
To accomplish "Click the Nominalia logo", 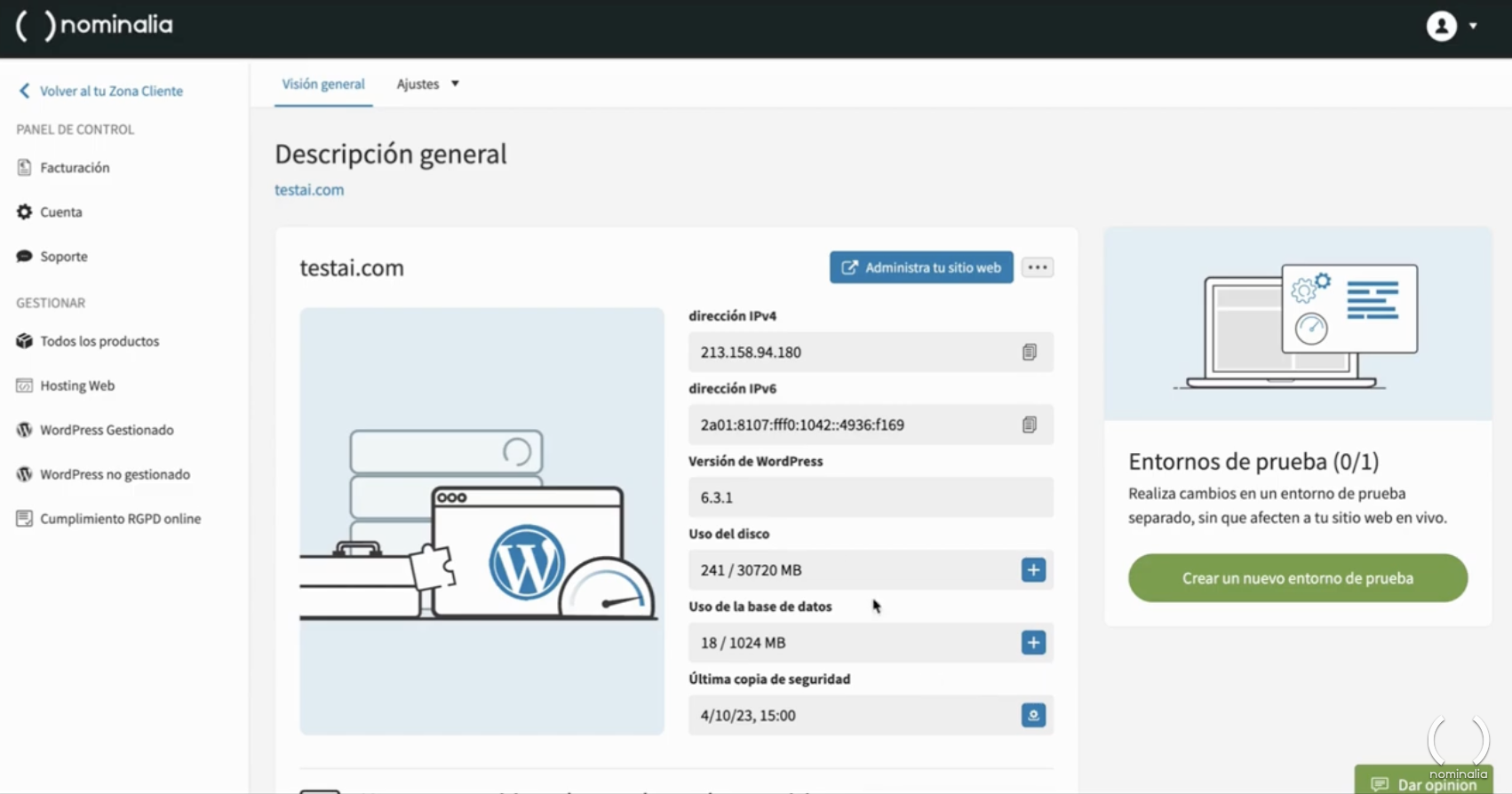I will point(95,26).
